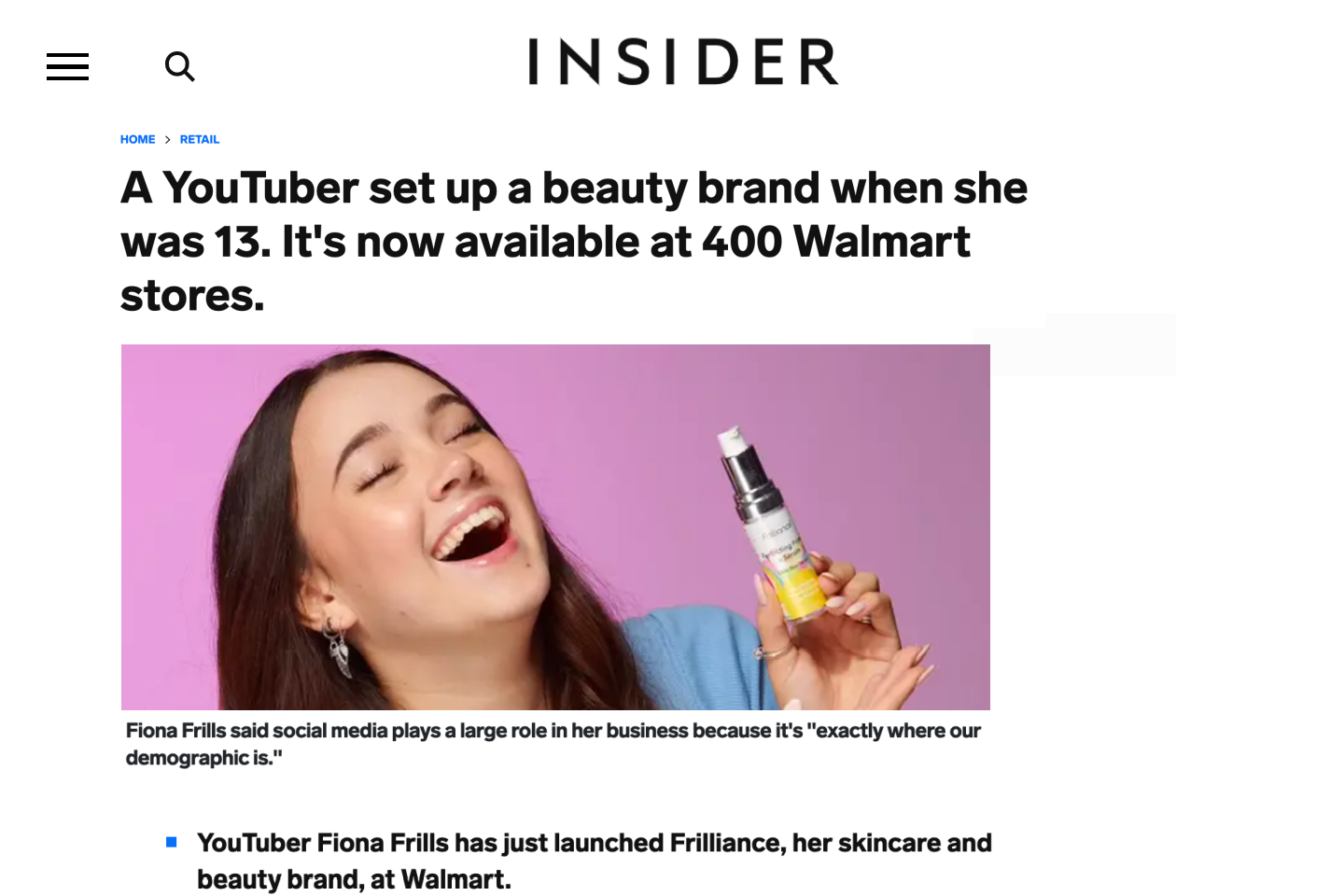This screenshot has width=1344, height=896.
Task: Open the search magnifier icon
Action: click(179, 66)
